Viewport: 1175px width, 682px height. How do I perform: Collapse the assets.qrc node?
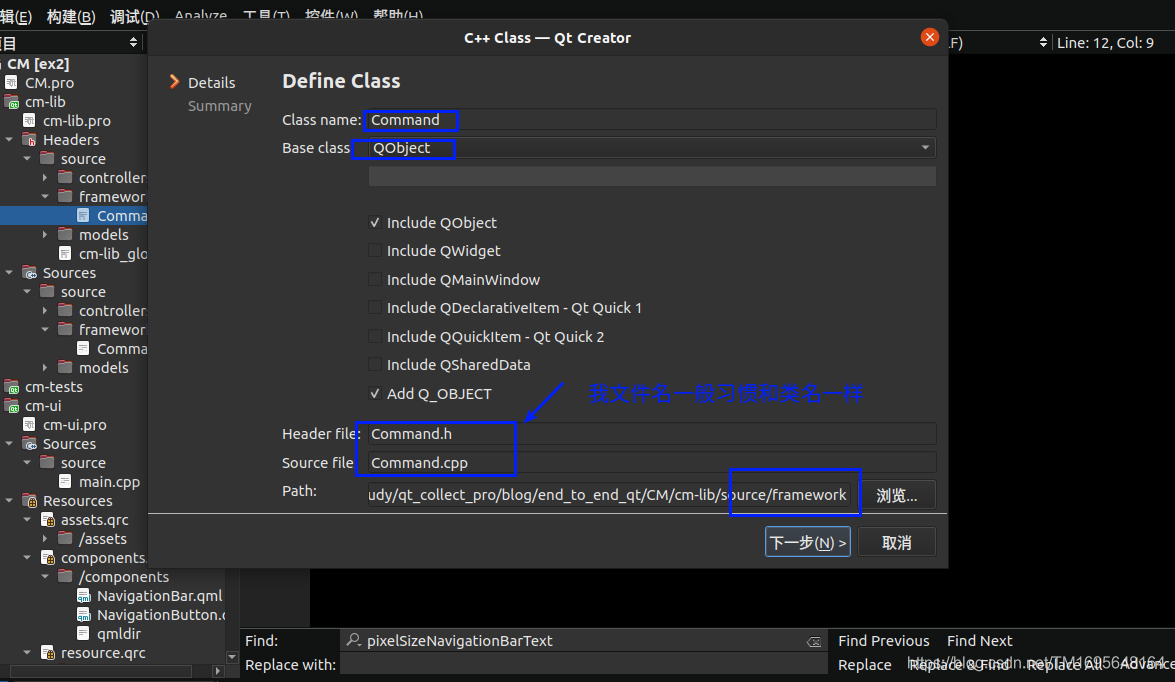click(x=27, y=519)
